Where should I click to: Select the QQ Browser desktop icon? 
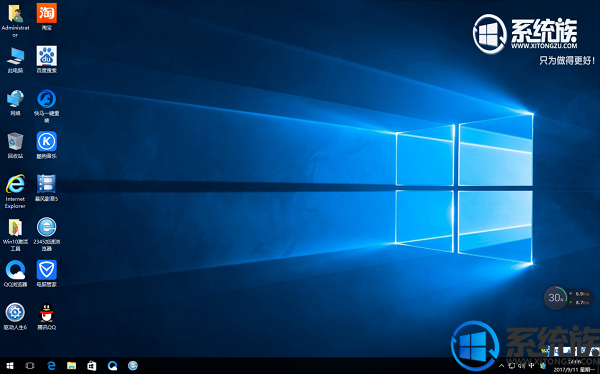coord(15,274)
